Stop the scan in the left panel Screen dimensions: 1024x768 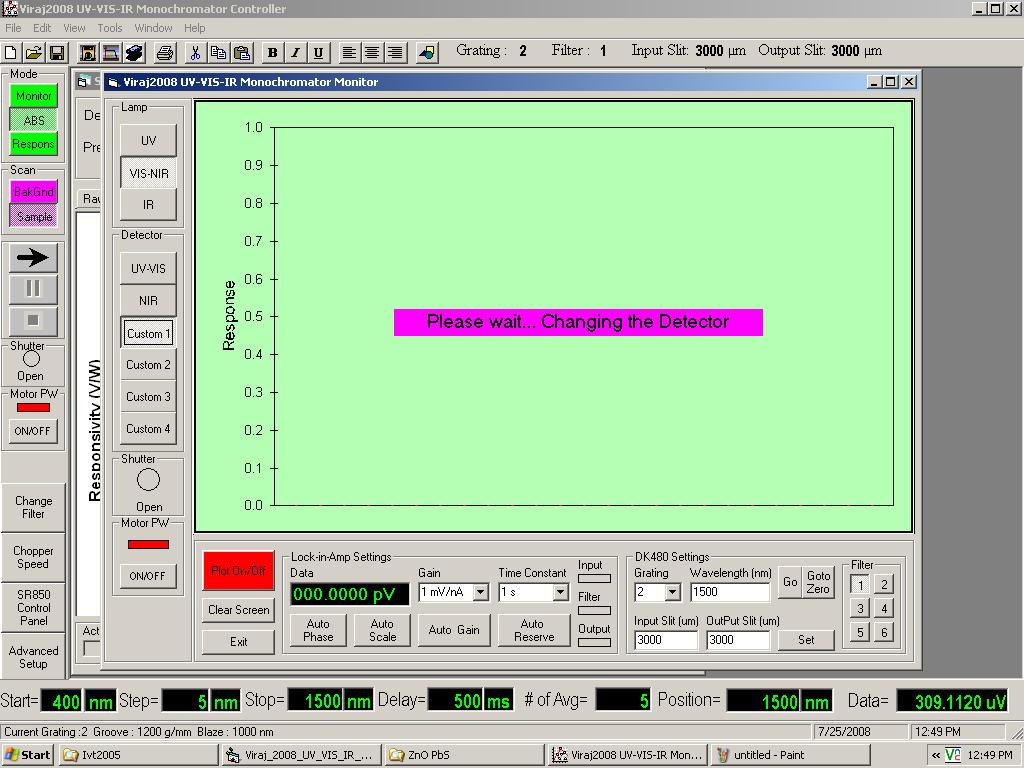tap(33, 320)
